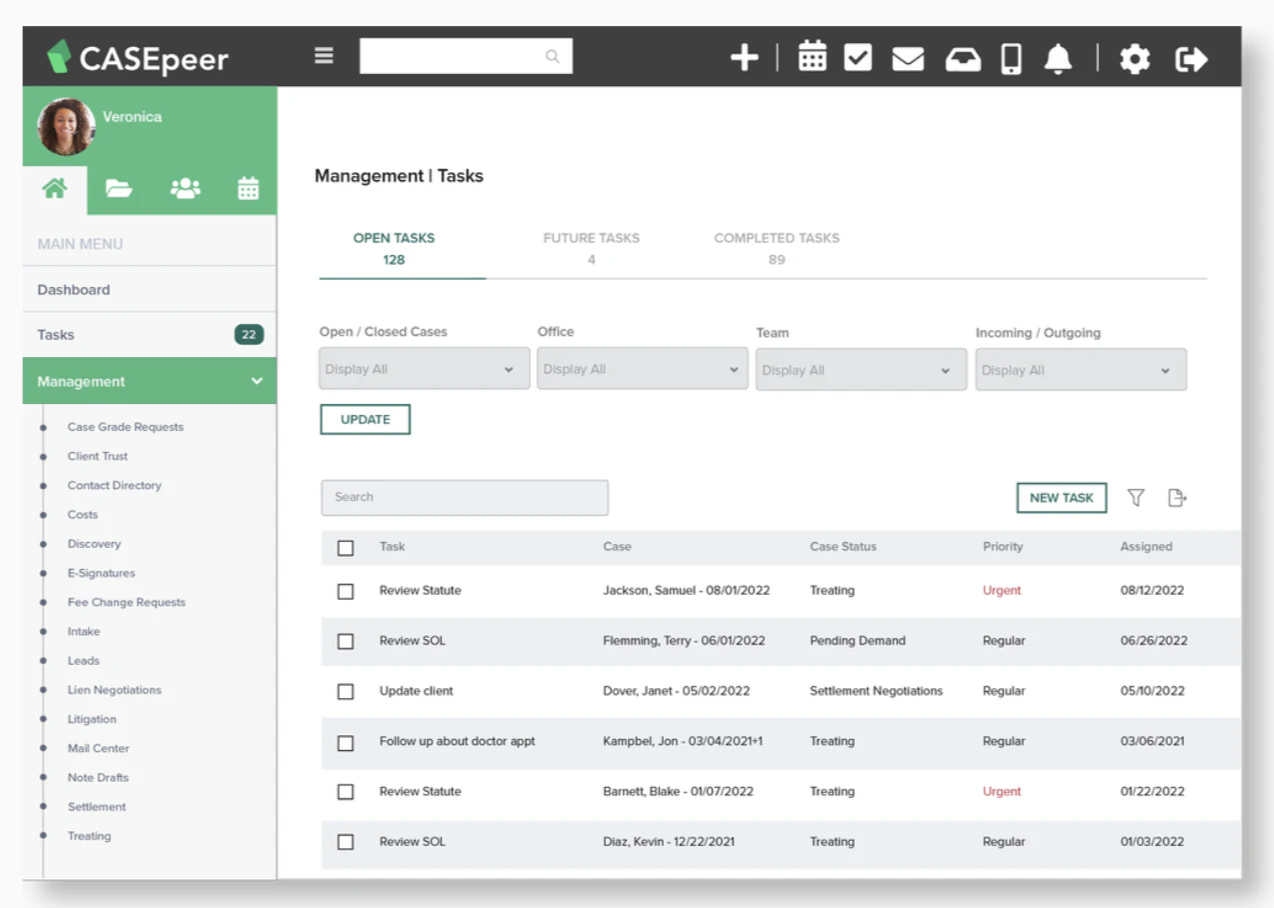Switch to the Future Tasks tab
Viewport: 1274px width, 908px height.
coord(591,248)
